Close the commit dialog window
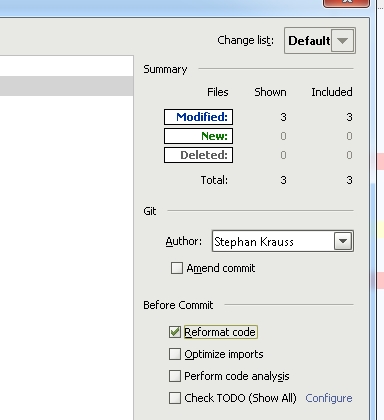384x420 pixels. 346,3
